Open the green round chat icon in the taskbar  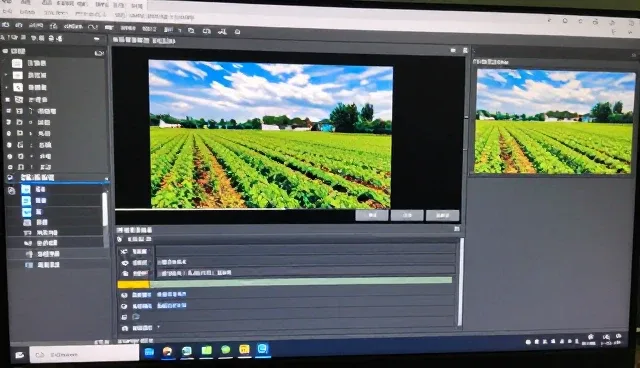(226, 350)
